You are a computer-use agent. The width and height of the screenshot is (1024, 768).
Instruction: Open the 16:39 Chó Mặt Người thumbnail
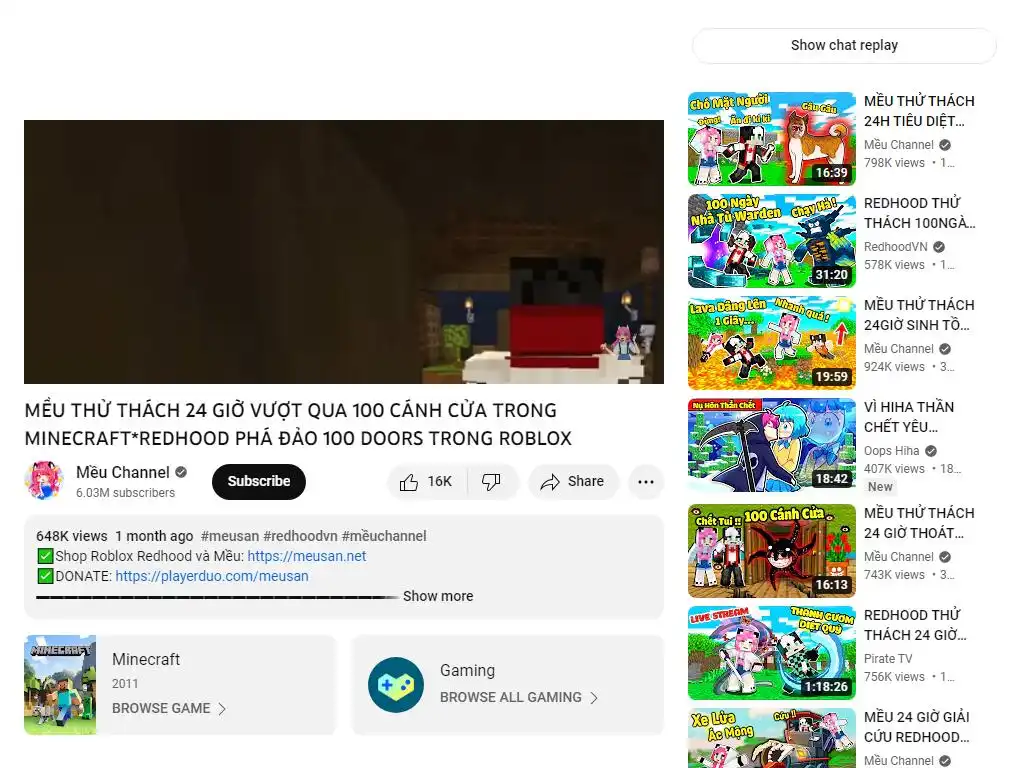pyautogui.click(x=771, y=138)
